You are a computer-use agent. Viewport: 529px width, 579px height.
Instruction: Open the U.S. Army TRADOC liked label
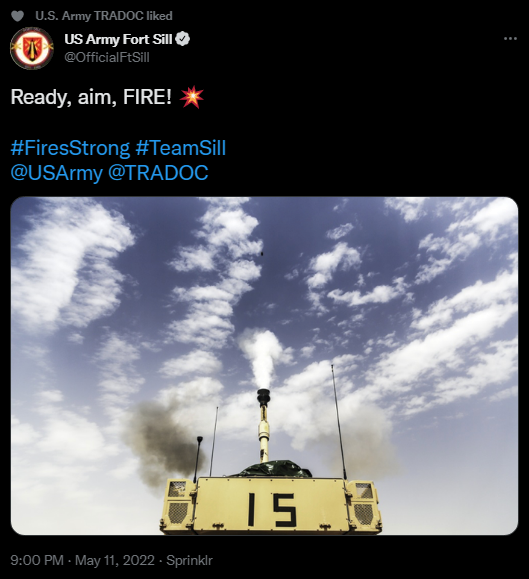104,16
